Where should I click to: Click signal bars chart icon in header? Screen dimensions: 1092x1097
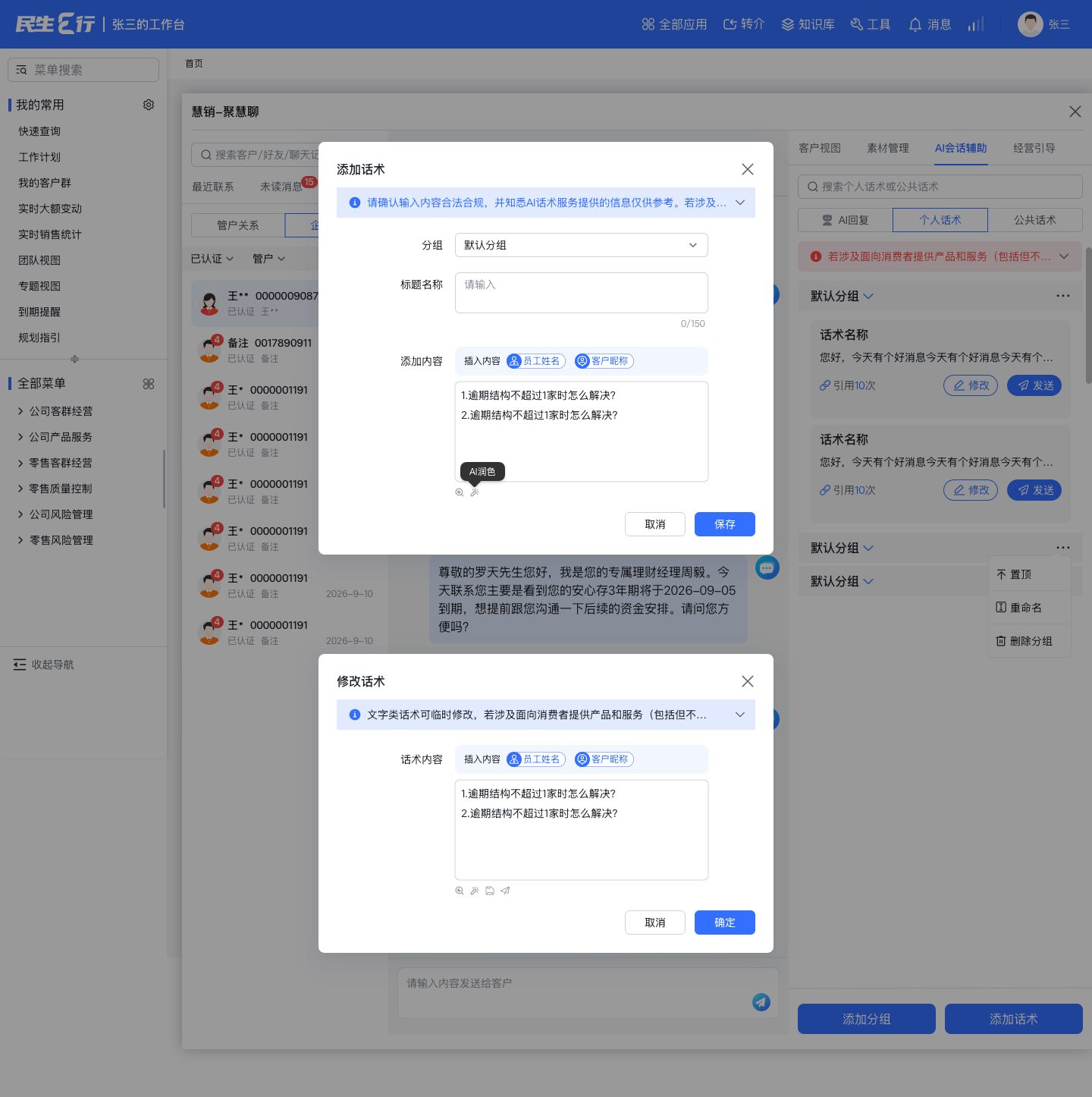click(976, 24)
